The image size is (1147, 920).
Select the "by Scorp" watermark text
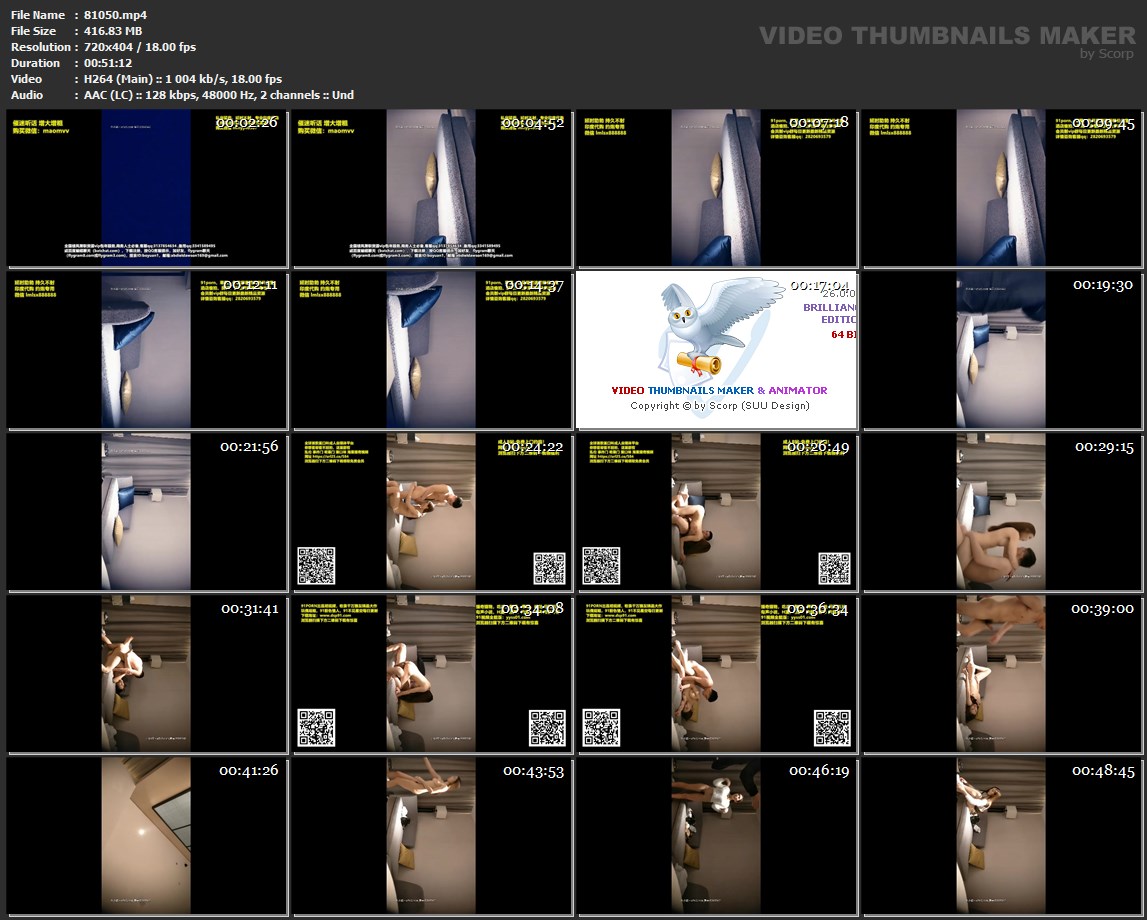click(x=1107, y=54)
